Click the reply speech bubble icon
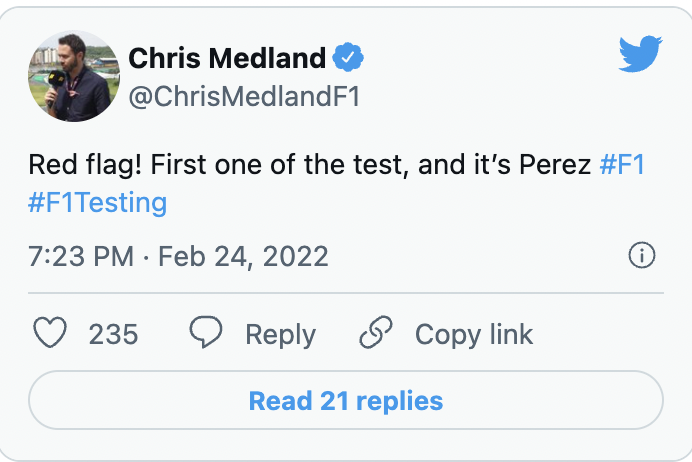This screenshot has height=462, width=692. pos(205,333)
